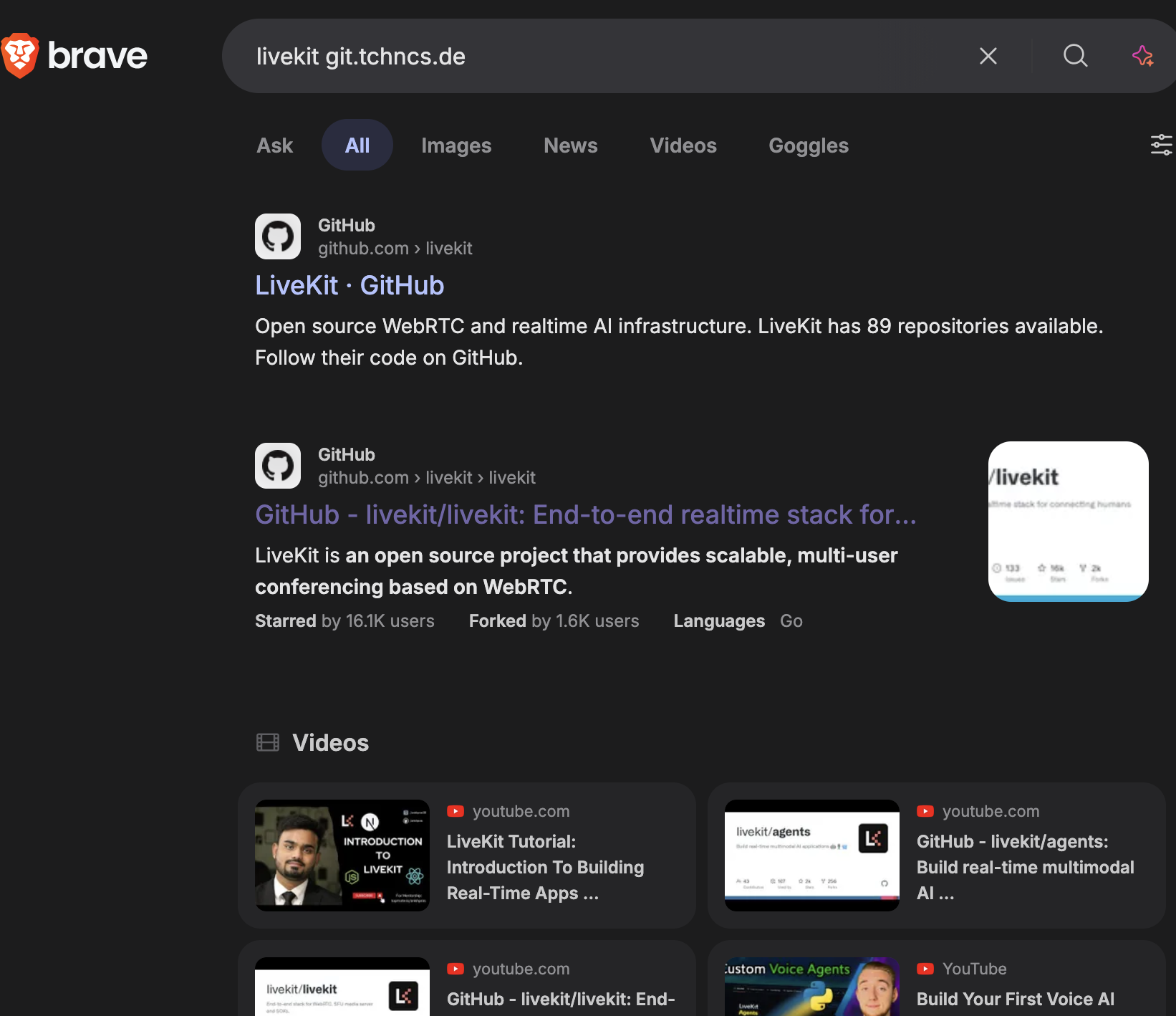The height and width of the screenshot is (1016, 1176).
Task: Open the Custom Voice Agents video thumbnail
Action: 812,987
